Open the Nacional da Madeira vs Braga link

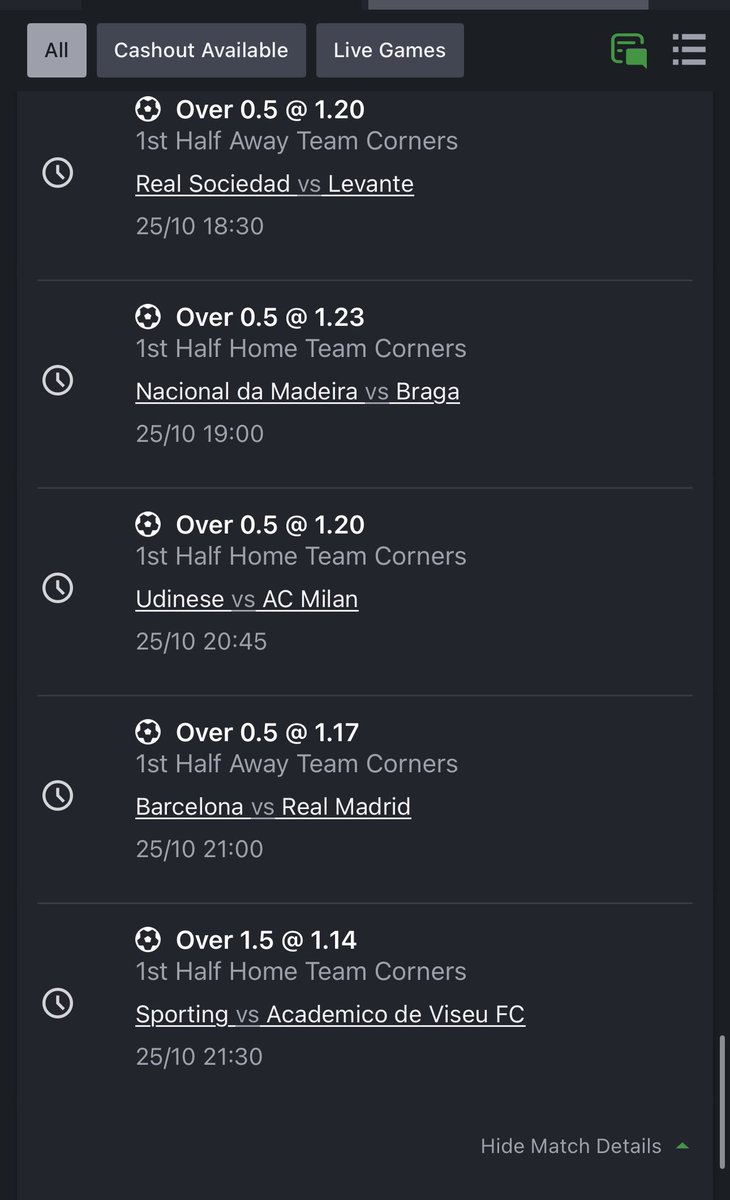[x=298, y=391]
